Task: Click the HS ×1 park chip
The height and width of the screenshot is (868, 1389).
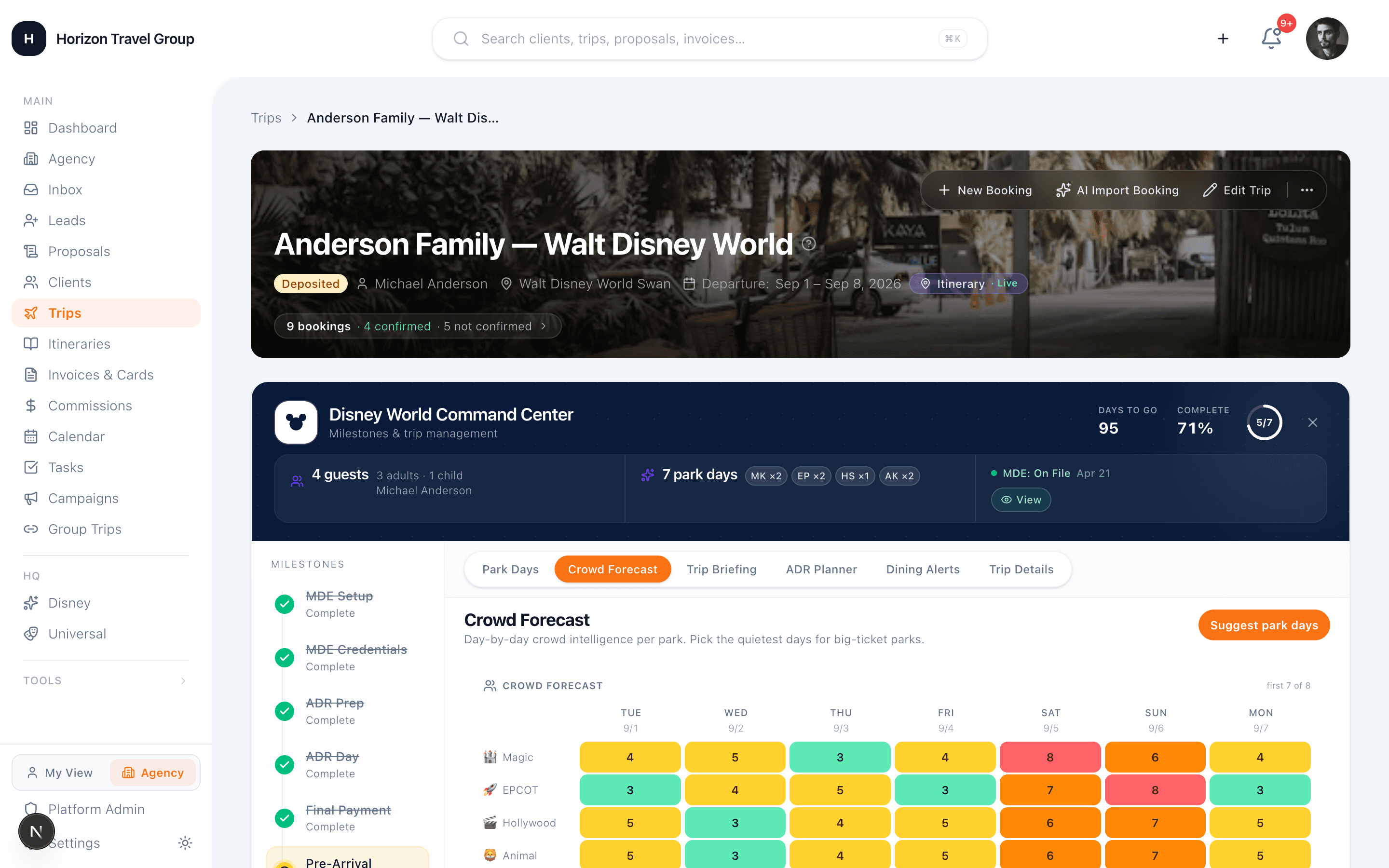Action: coord(855,476)
